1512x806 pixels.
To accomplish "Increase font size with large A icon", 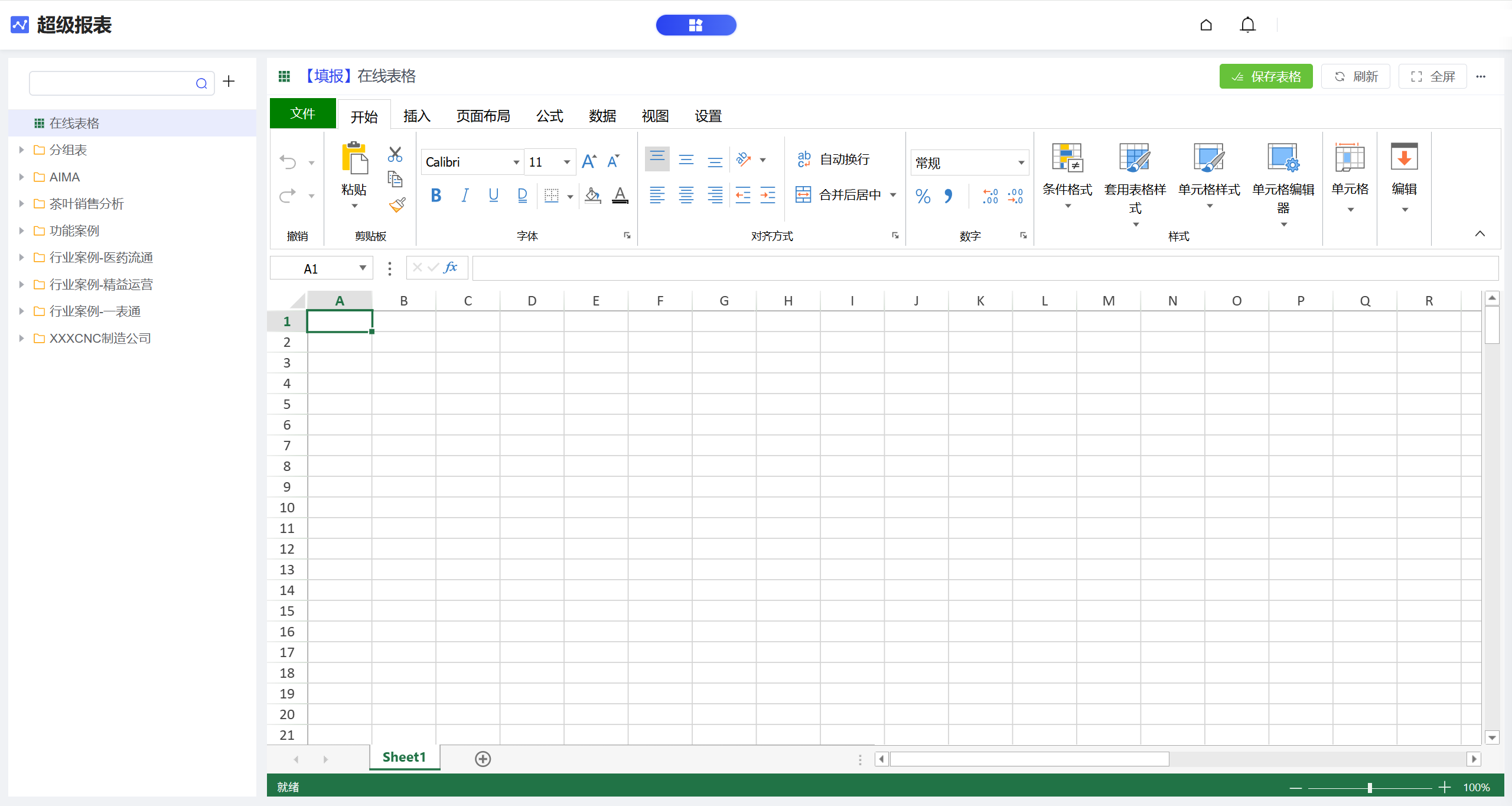I will tap(589, 161).
